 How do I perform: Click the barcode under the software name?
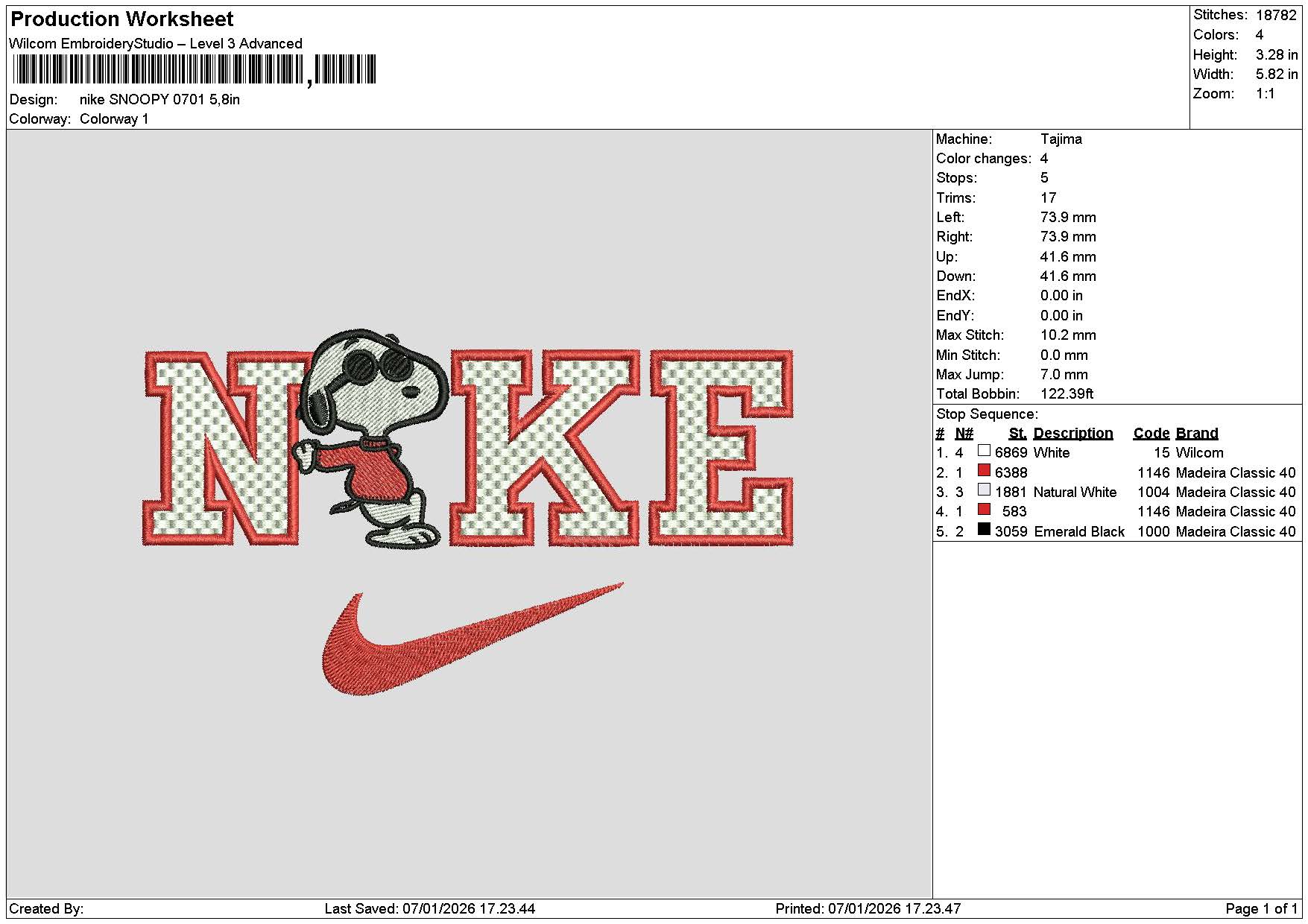click(194, 70)
